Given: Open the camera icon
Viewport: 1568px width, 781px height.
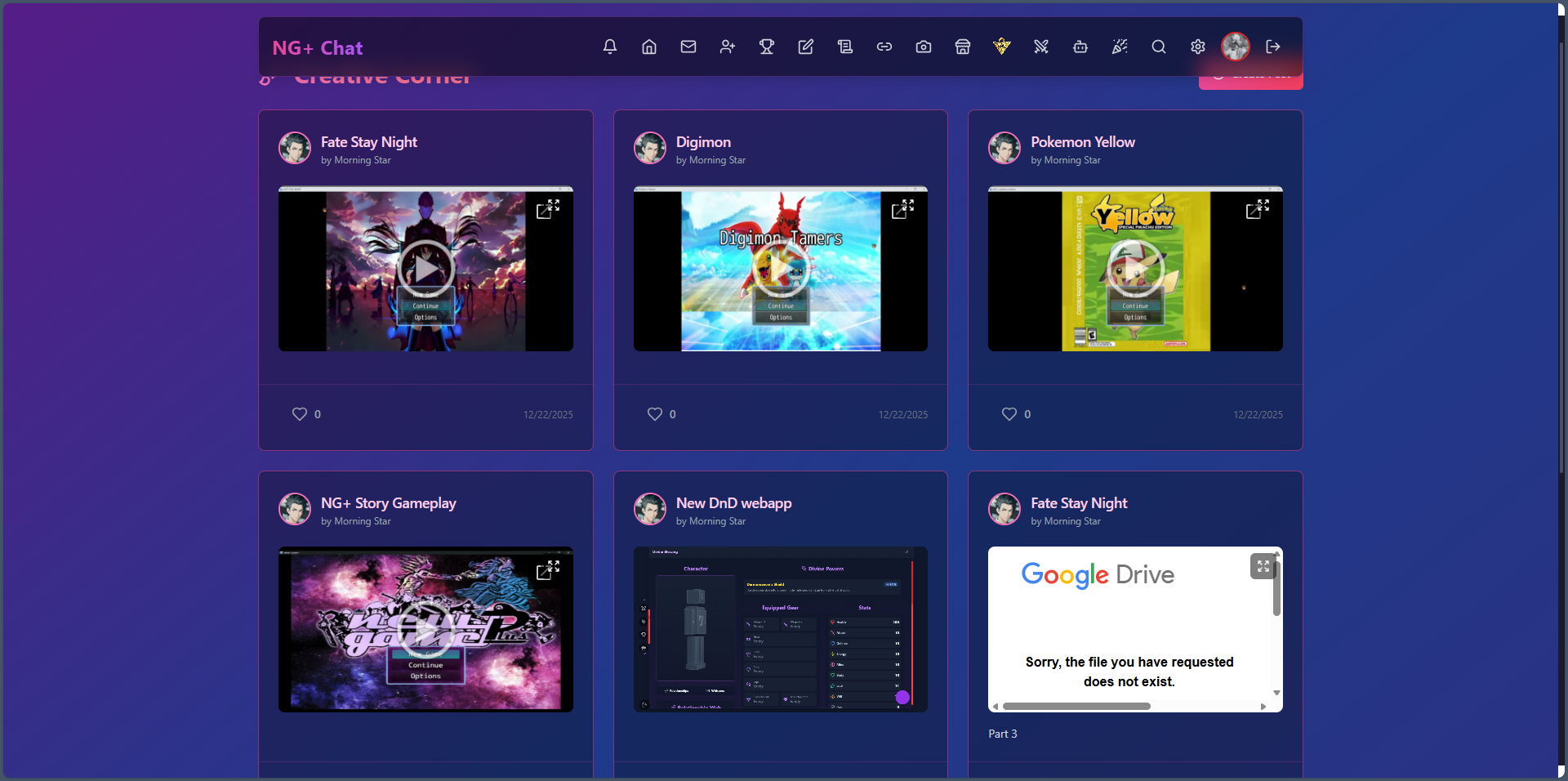Looking at the screenshot, I should (x=924, y=47).
